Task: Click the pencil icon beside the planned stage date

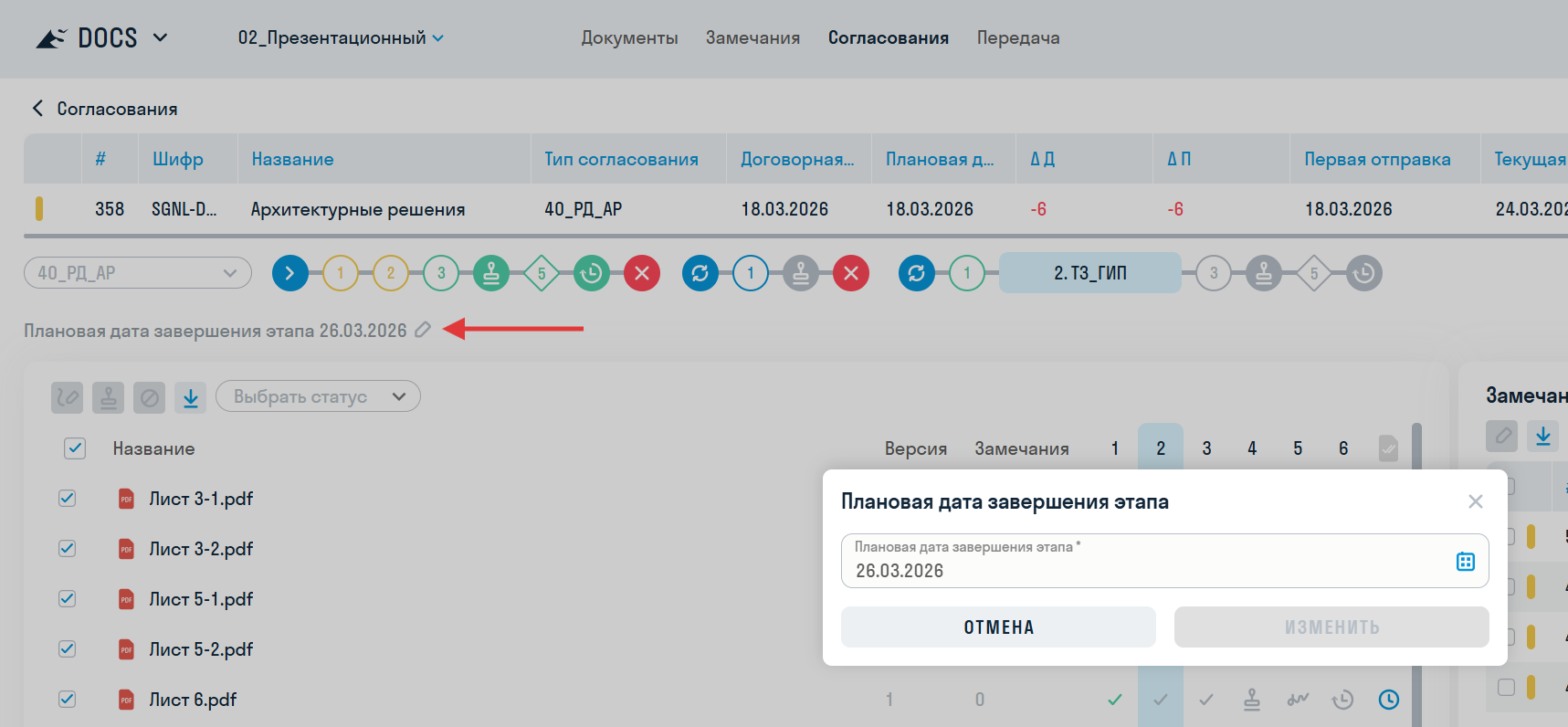Action: 422,330
